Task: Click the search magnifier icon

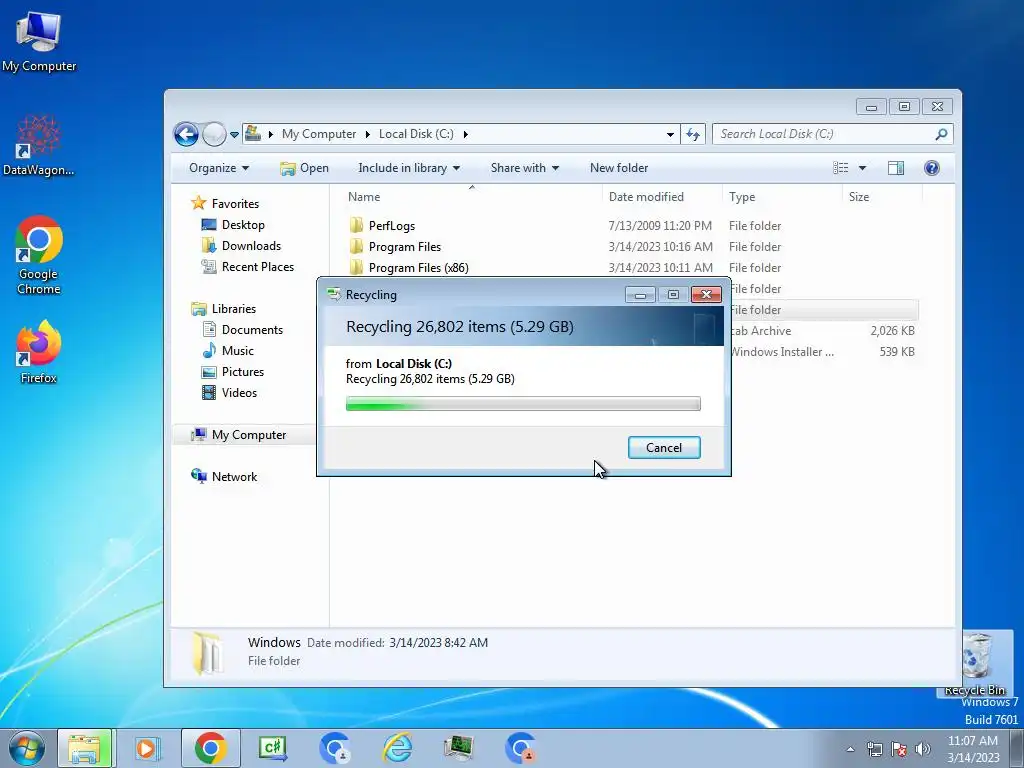Action: 941,134
